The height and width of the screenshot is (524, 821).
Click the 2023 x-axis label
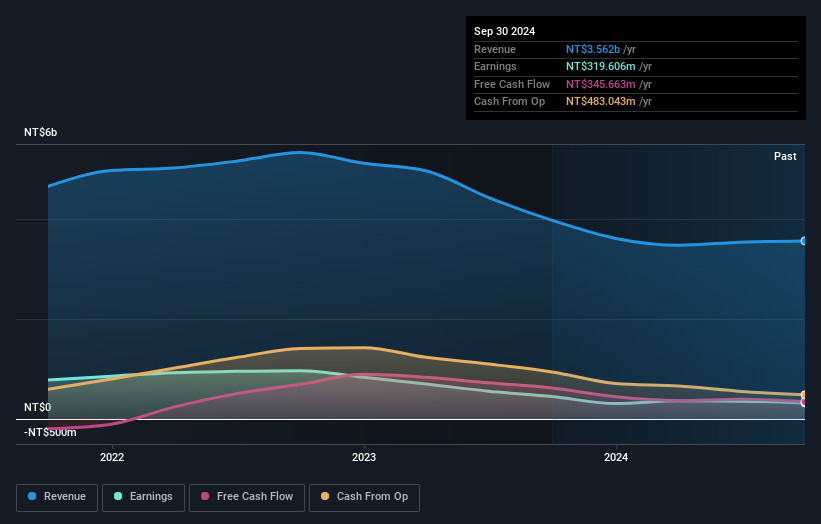[x=364, y=458]
